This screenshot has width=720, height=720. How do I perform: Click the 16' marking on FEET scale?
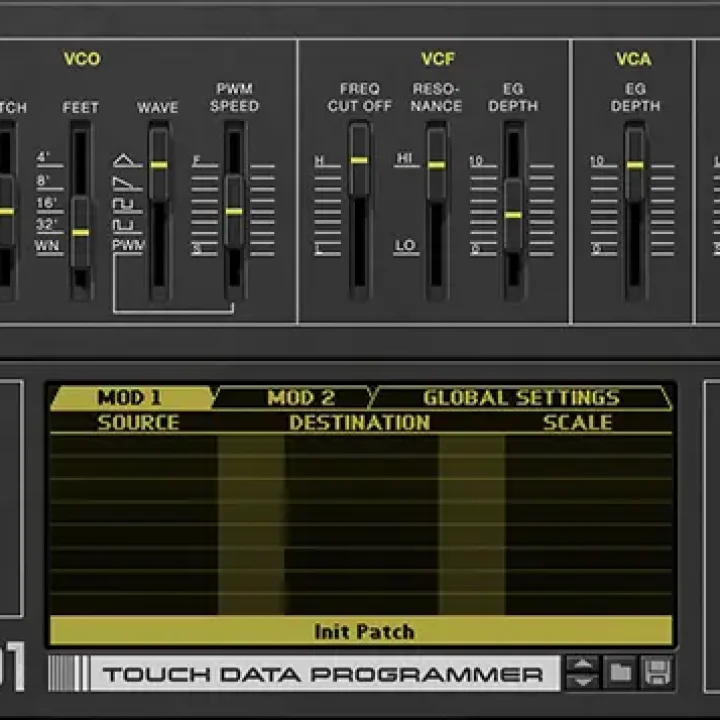click(46, 202)
